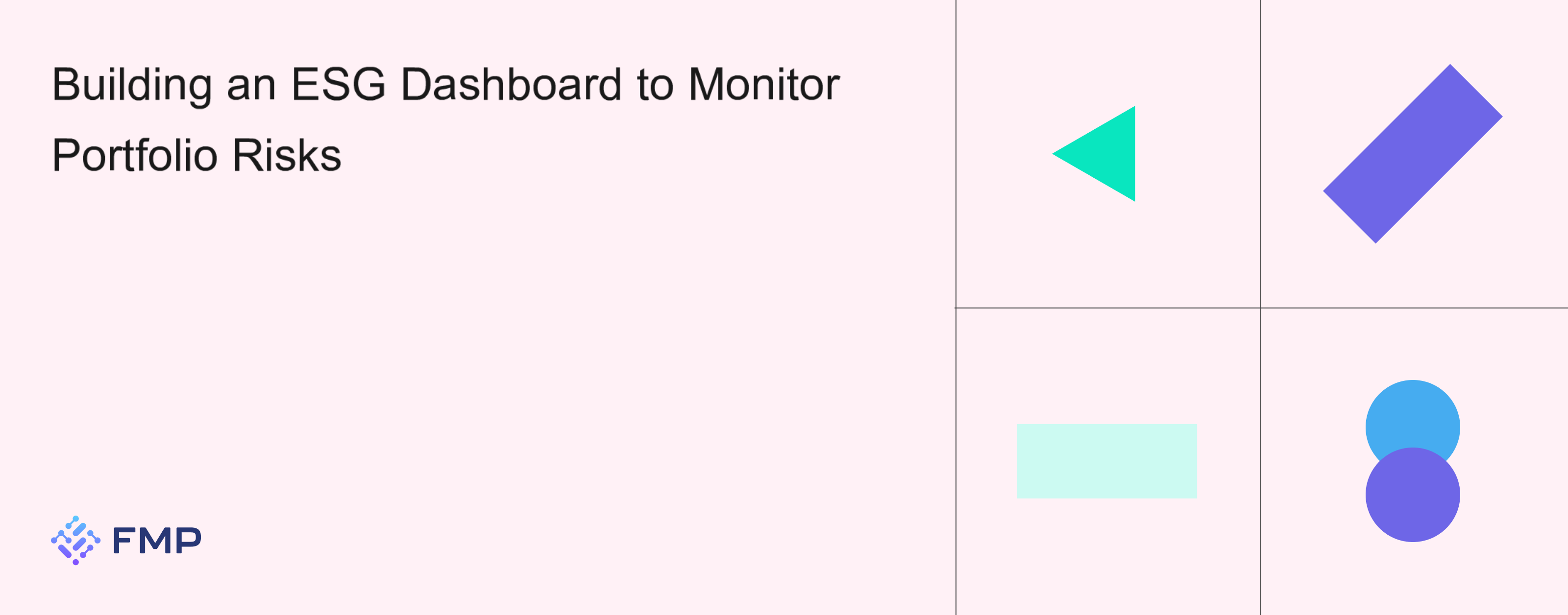Click the letter "P" in the FMP wordmark
The height and width of the screenshot is (615, 1568).
pos(189,541)
